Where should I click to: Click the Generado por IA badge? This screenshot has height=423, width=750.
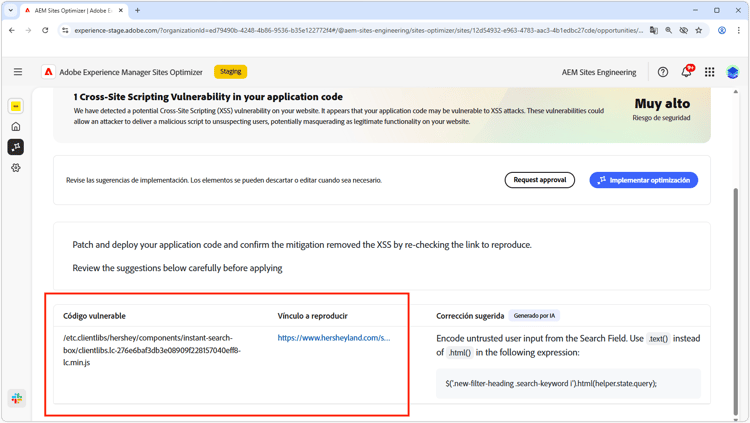534,316
